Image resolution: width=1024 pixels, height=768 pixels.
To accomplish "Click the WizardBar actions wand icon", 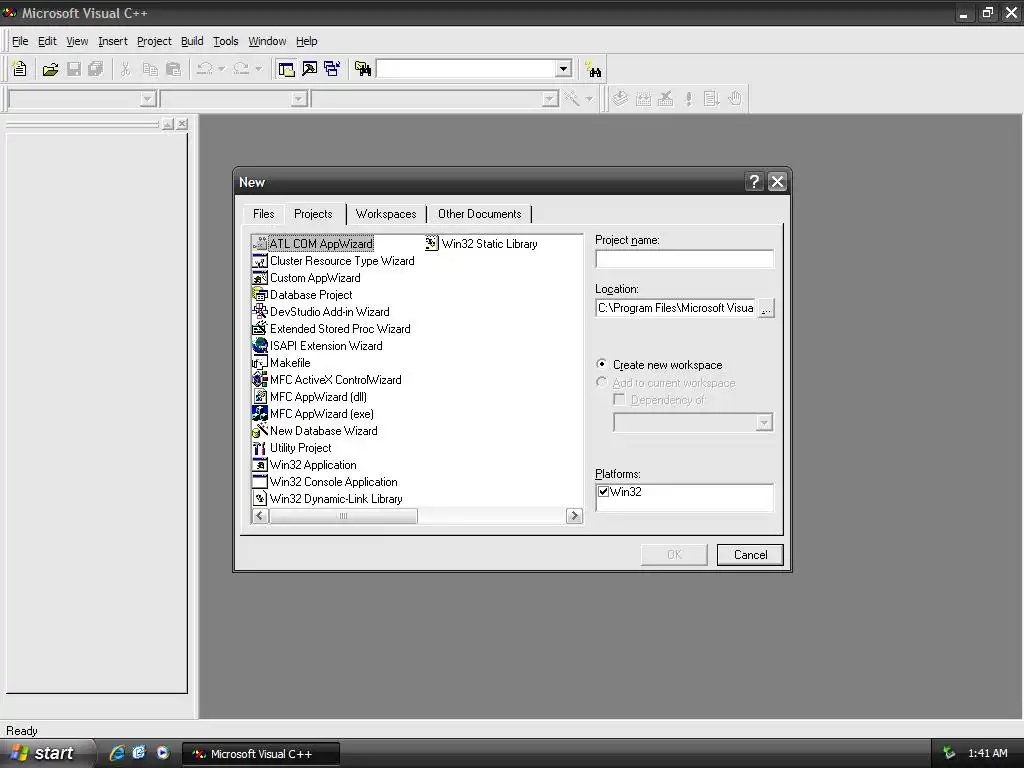I will pos(572,99).
